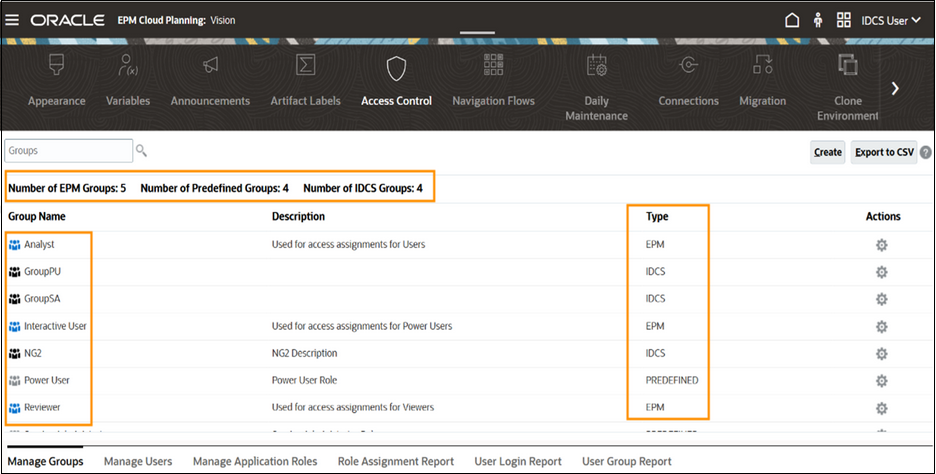
Task: Click the Actions column header
Action: pos(883,216)
